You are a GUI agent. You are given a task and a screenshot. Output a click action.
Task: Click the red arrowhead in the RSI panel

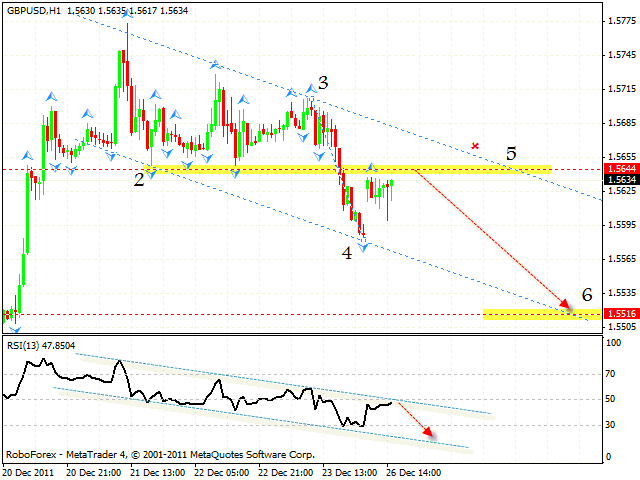point(430,434)
